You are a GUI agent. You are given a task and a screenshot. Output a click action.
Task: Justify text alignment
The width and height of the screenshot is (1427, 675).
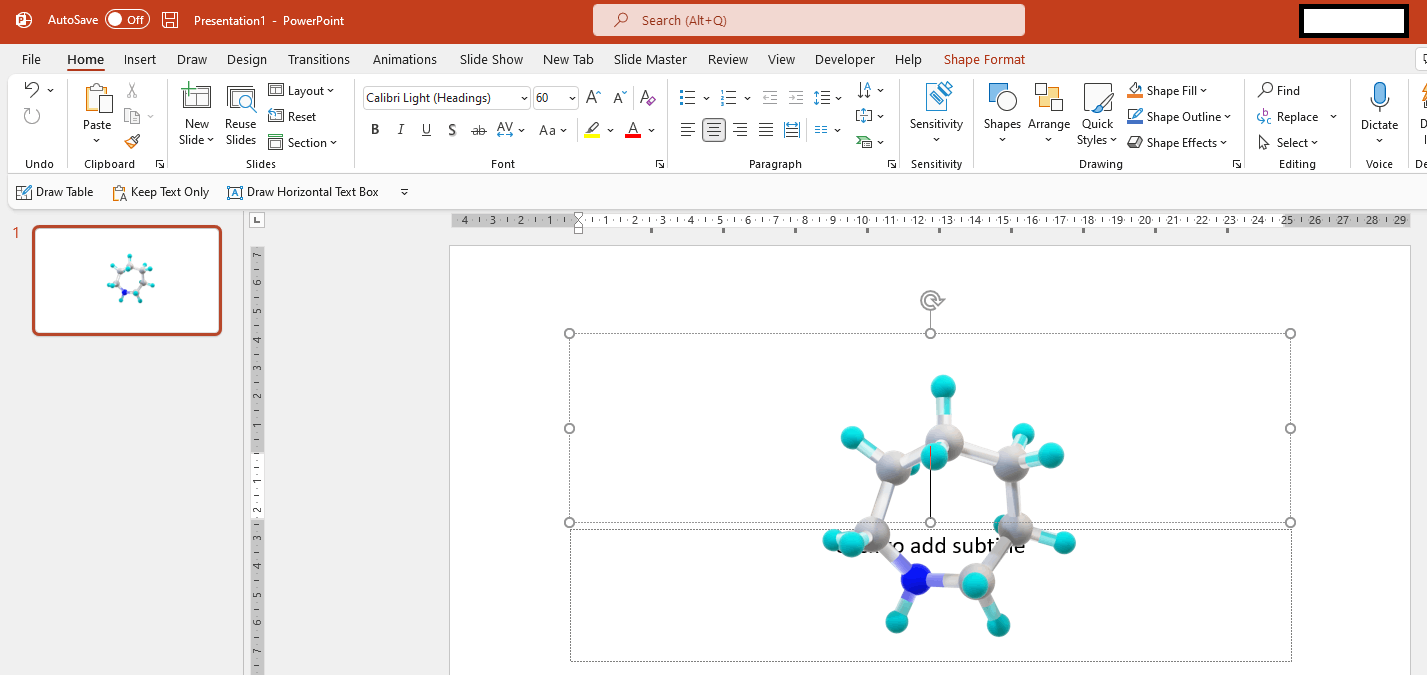click(x=766, y=130)
